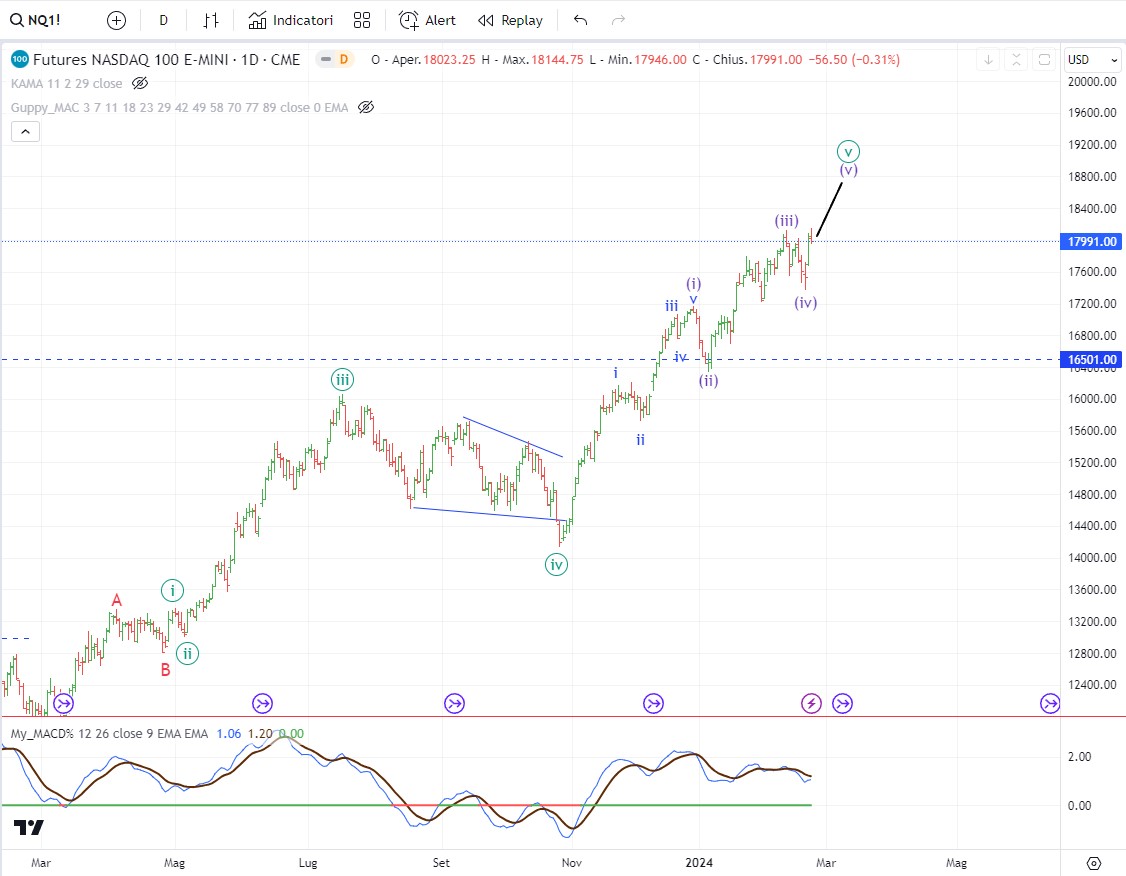This screenshot has height=876, width=1126.
Task: Click the move pane down arrow
Action: (x=988, y=59)
